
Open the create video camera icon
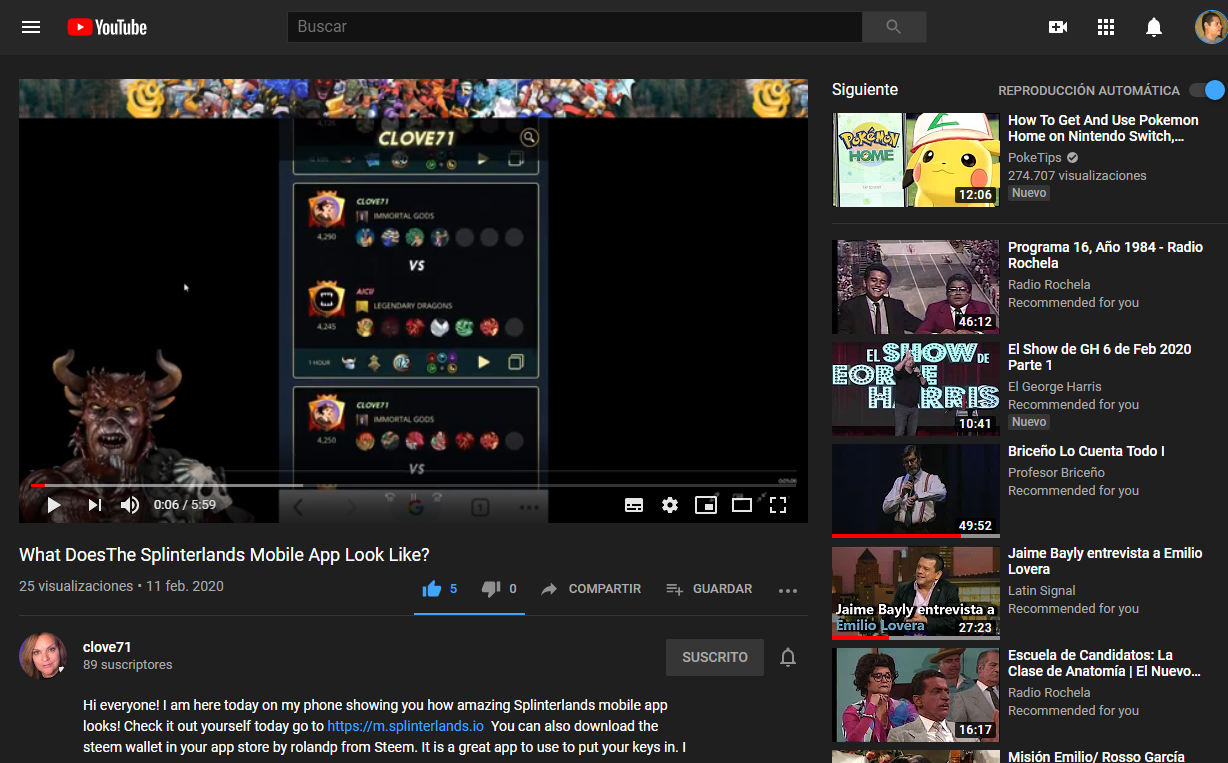tap(1058, 27)
